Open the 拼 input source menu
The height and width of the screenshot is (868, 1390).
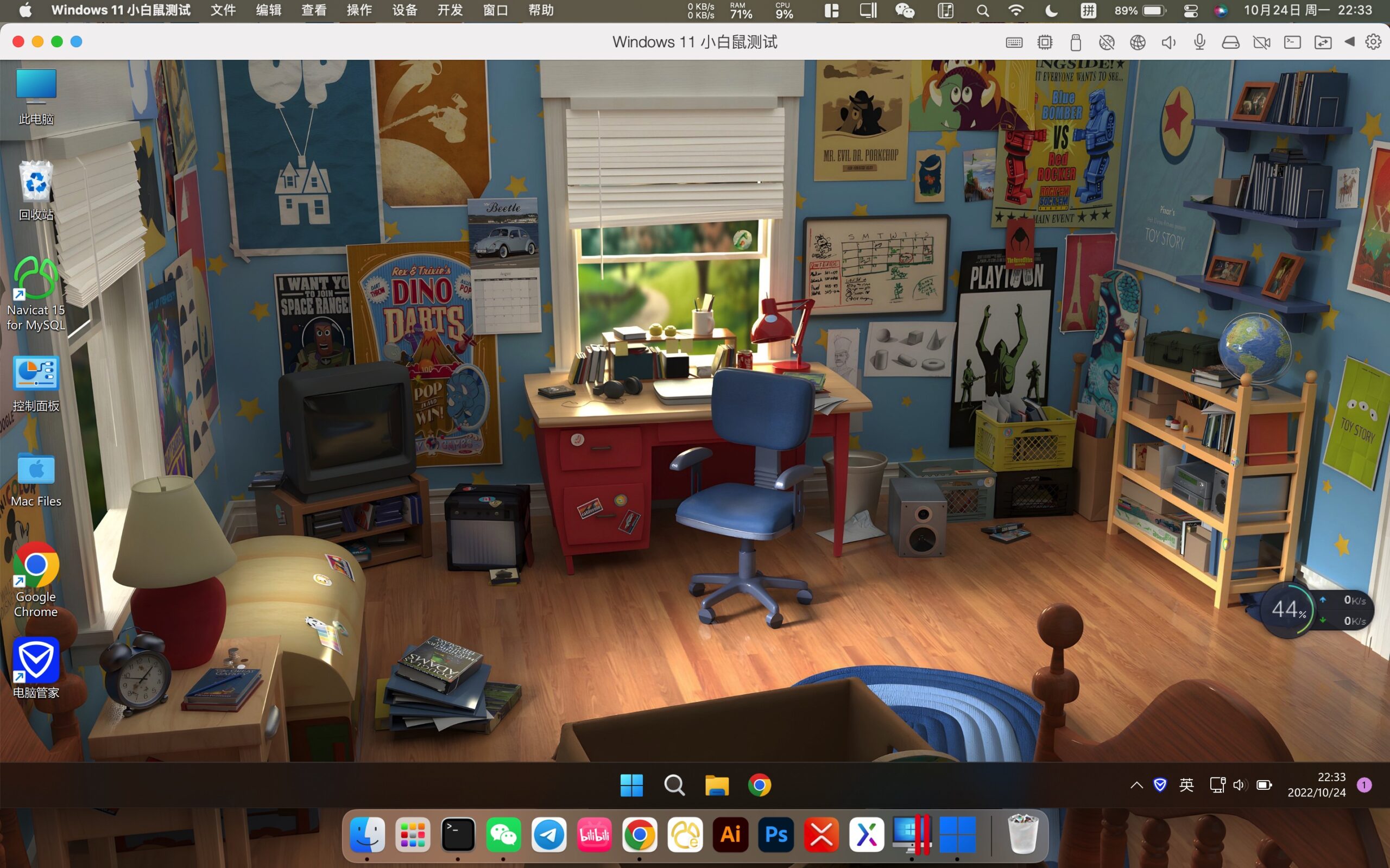(x=1088, y=10)
